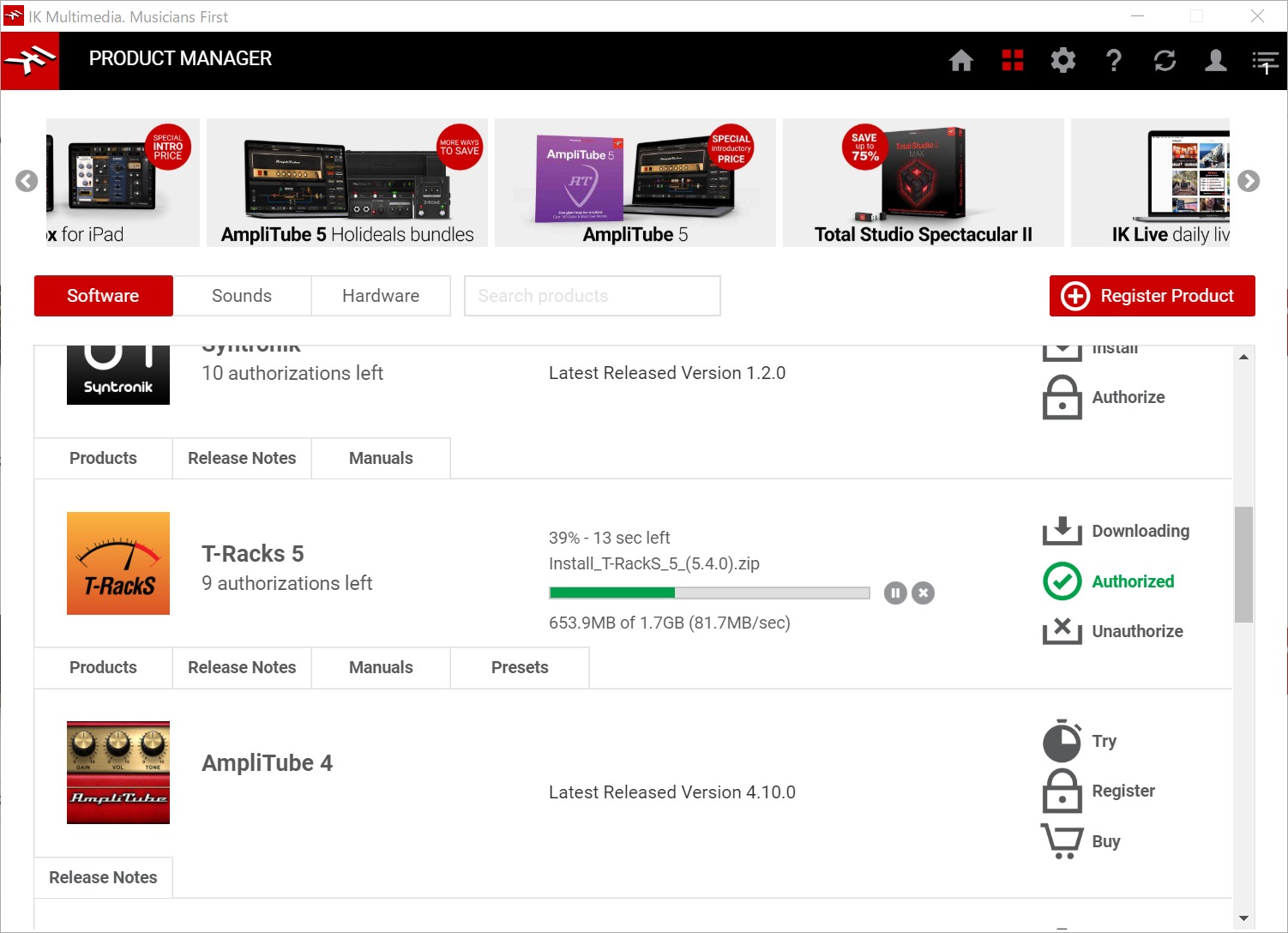This screenshot has width=1288, height=933.
Task: Pause the T-Racks 5 download
Action: pos(895,593)
